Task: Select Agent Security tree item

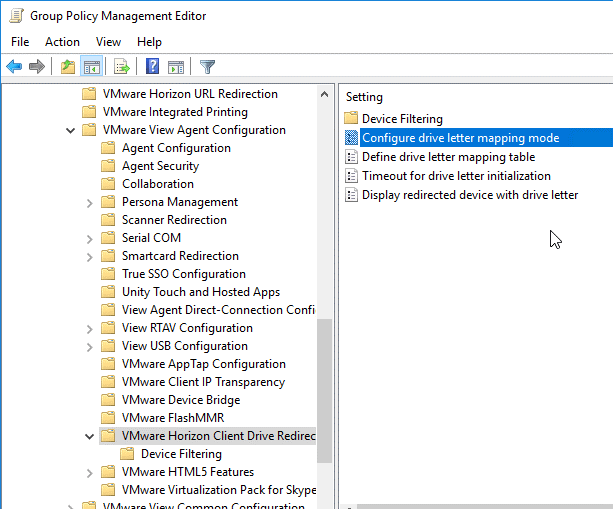Action: [160, 166]
